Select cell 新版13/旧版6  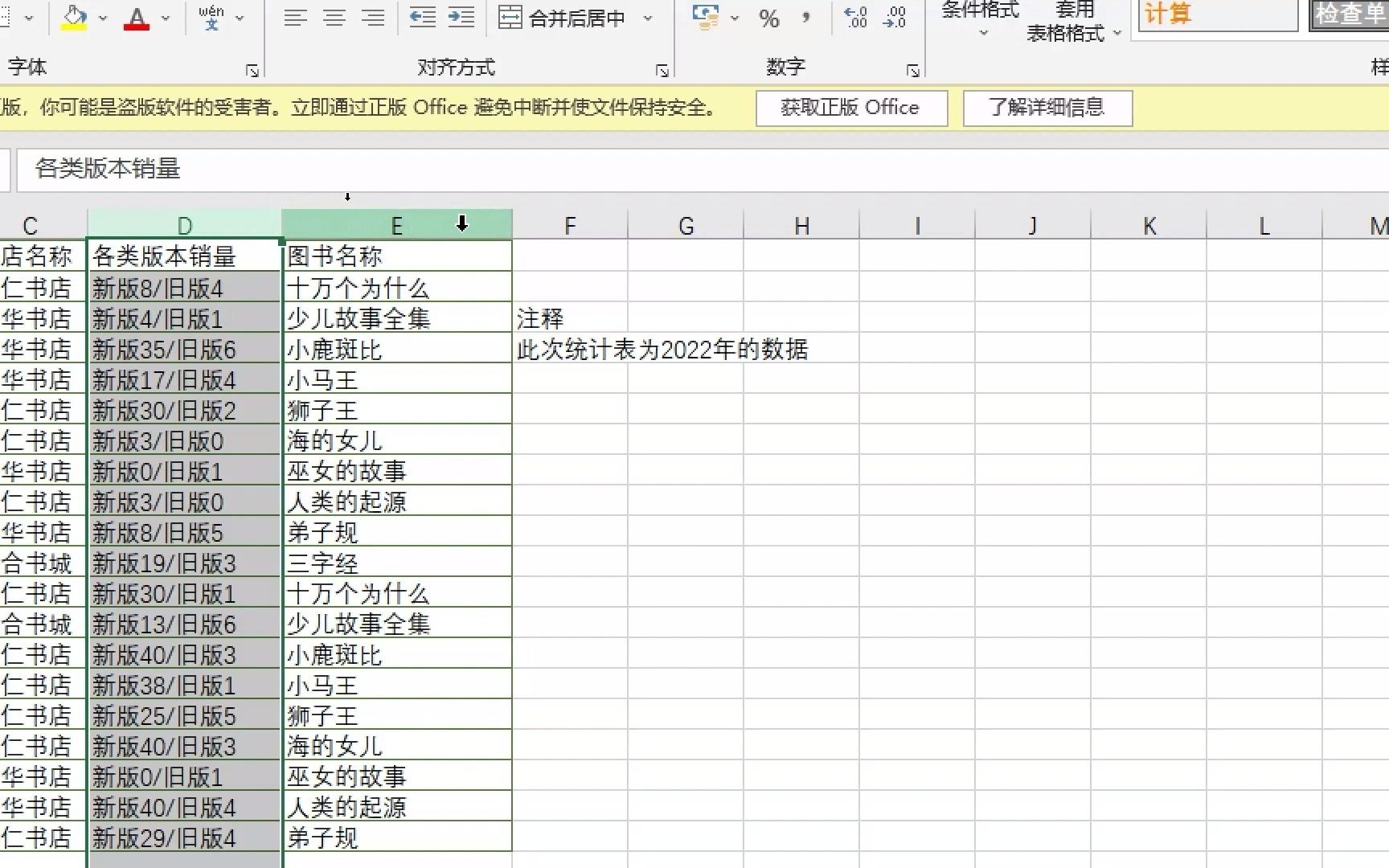click(x=184, y=624)
